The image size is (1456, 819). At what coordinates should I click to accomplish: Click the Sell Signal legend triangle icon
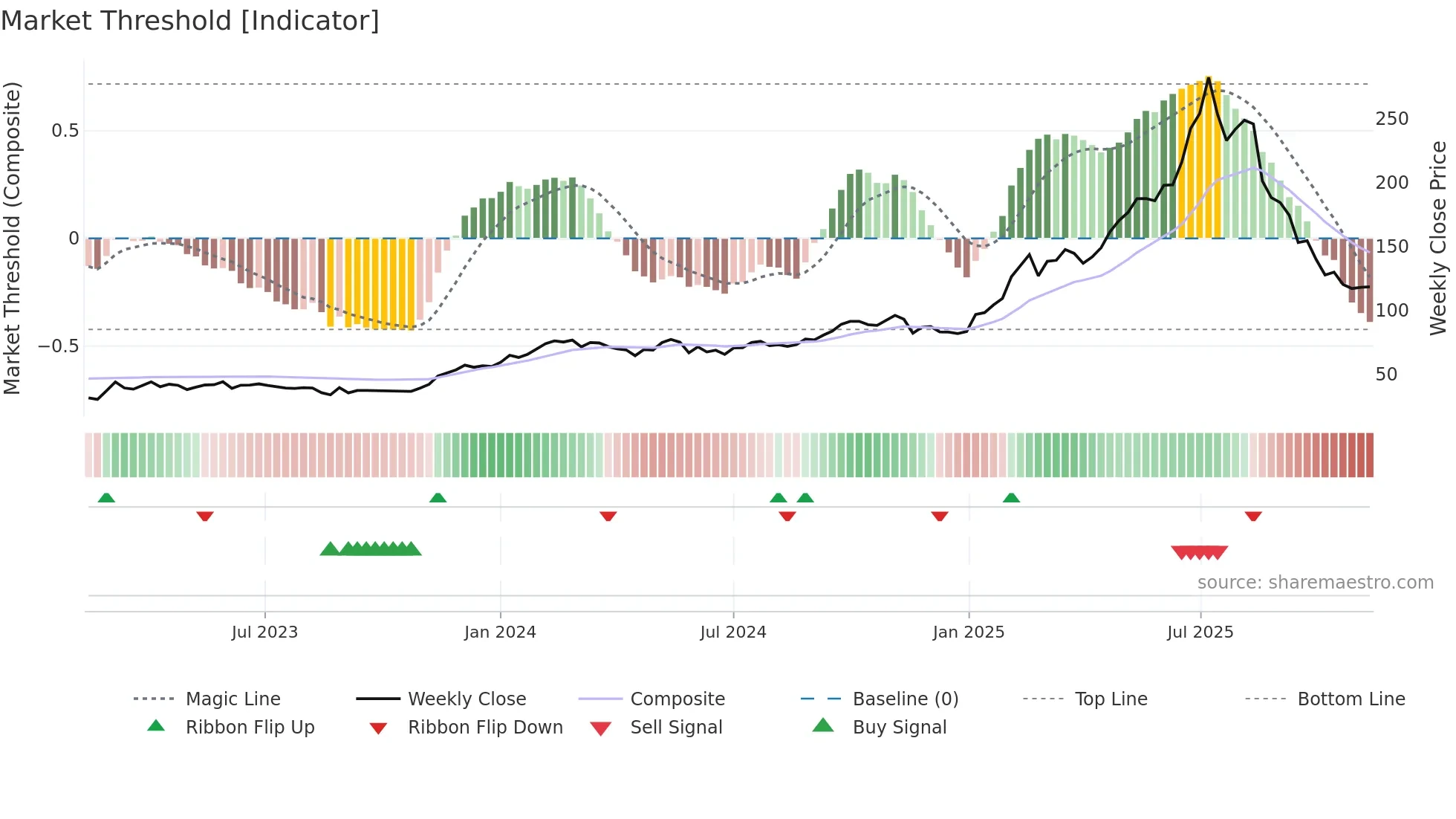pos(600,728)
